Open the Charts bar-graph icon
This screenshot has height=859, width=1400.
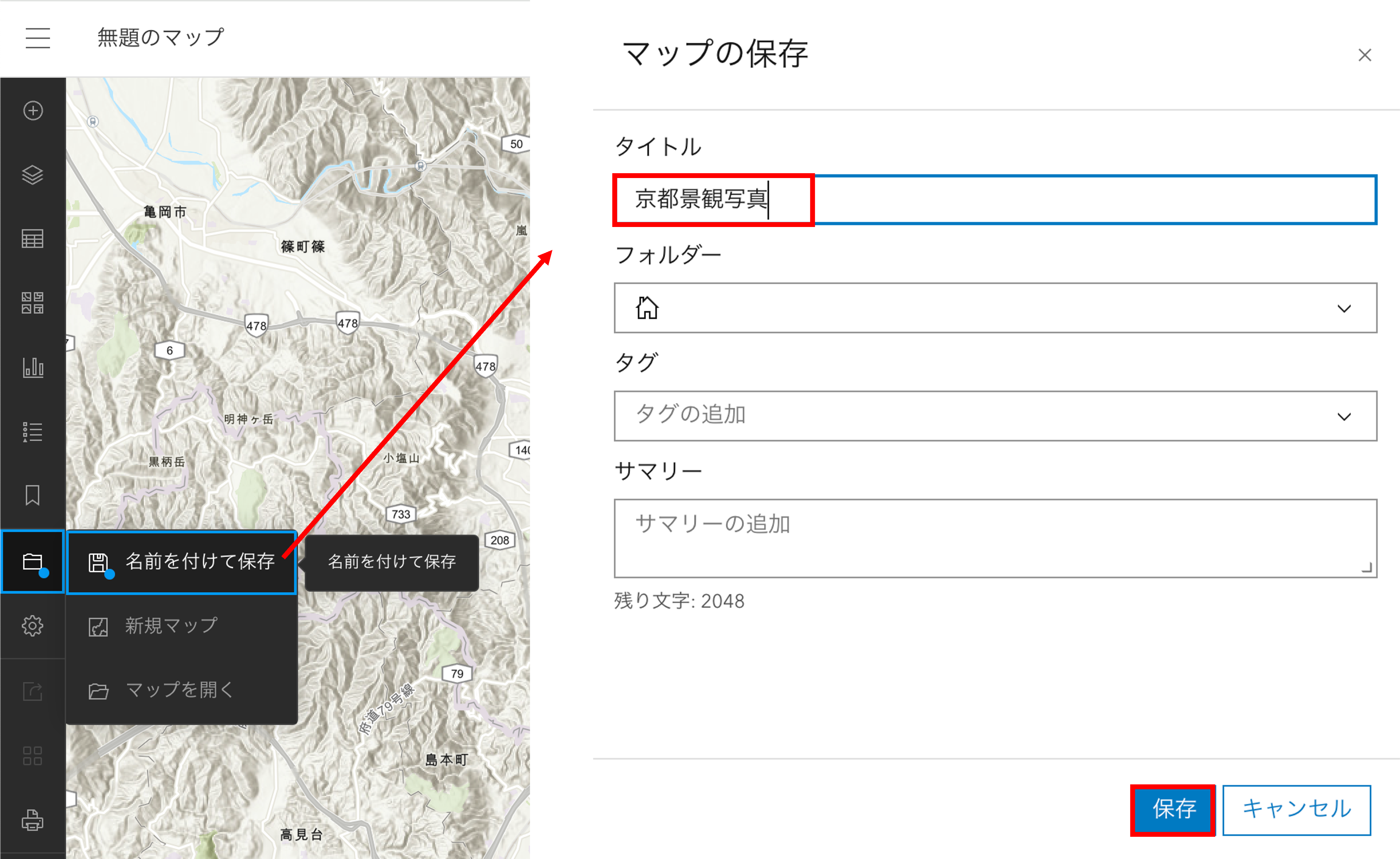click(x=32, y=367)
